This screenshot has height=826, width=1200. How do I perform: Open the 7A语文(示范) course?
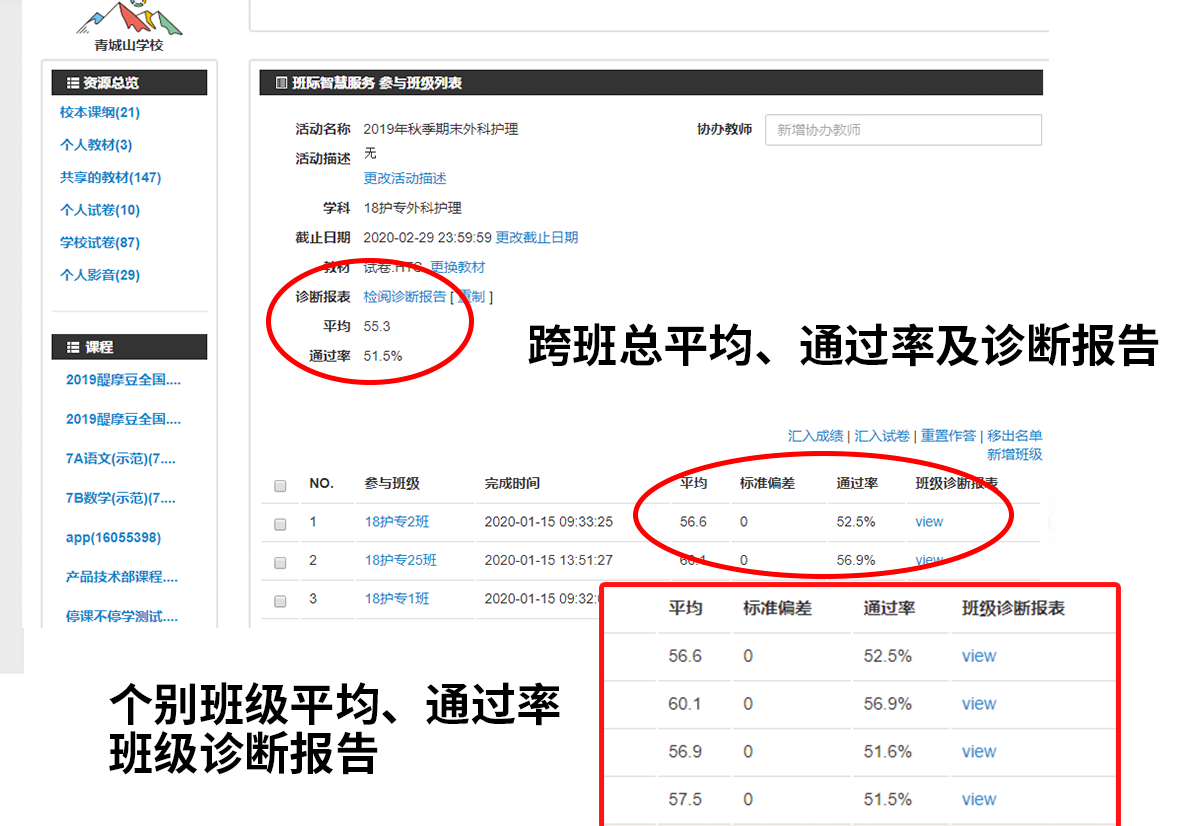tap(120, 459)
